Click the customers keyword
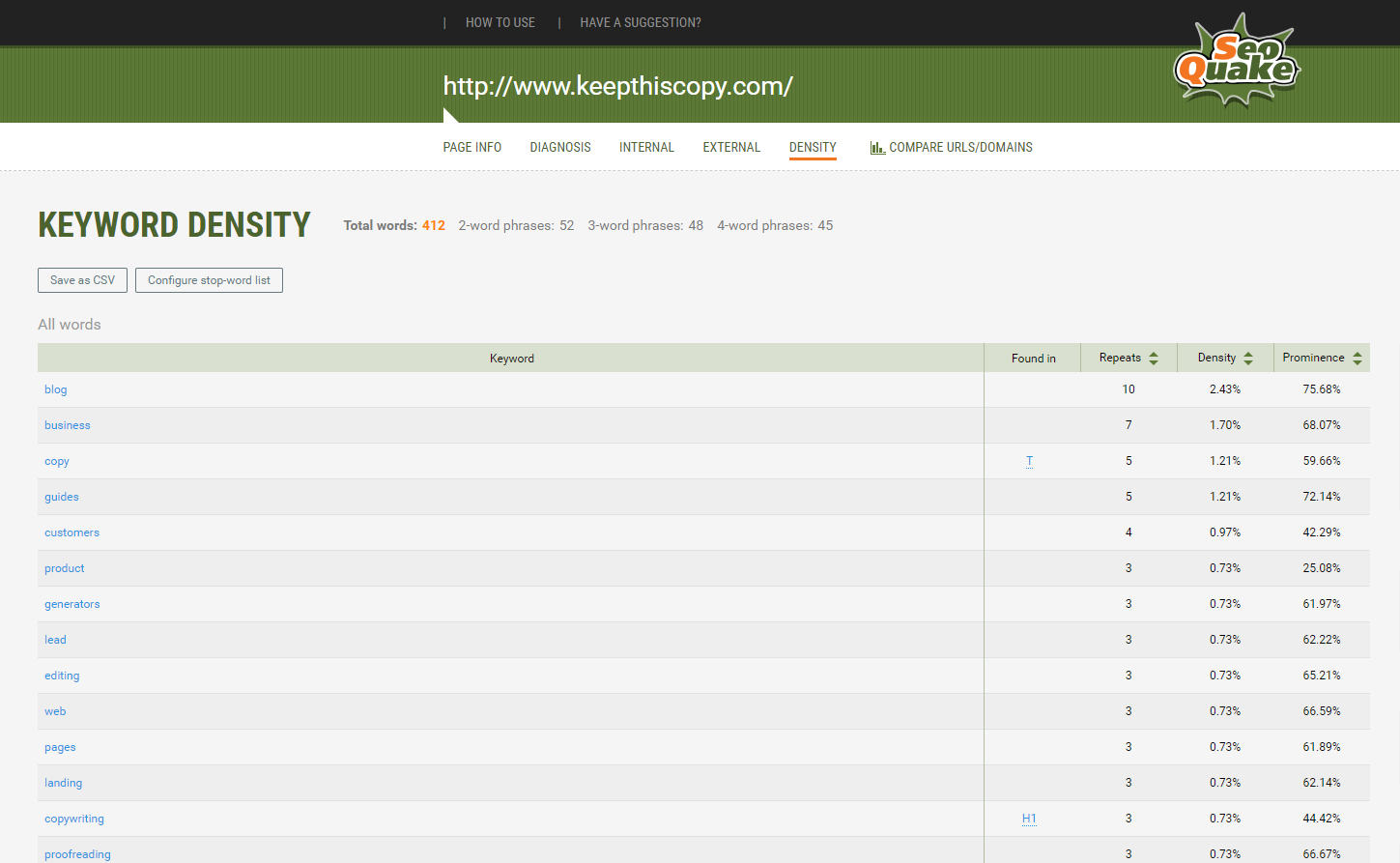 pos(71,532)
